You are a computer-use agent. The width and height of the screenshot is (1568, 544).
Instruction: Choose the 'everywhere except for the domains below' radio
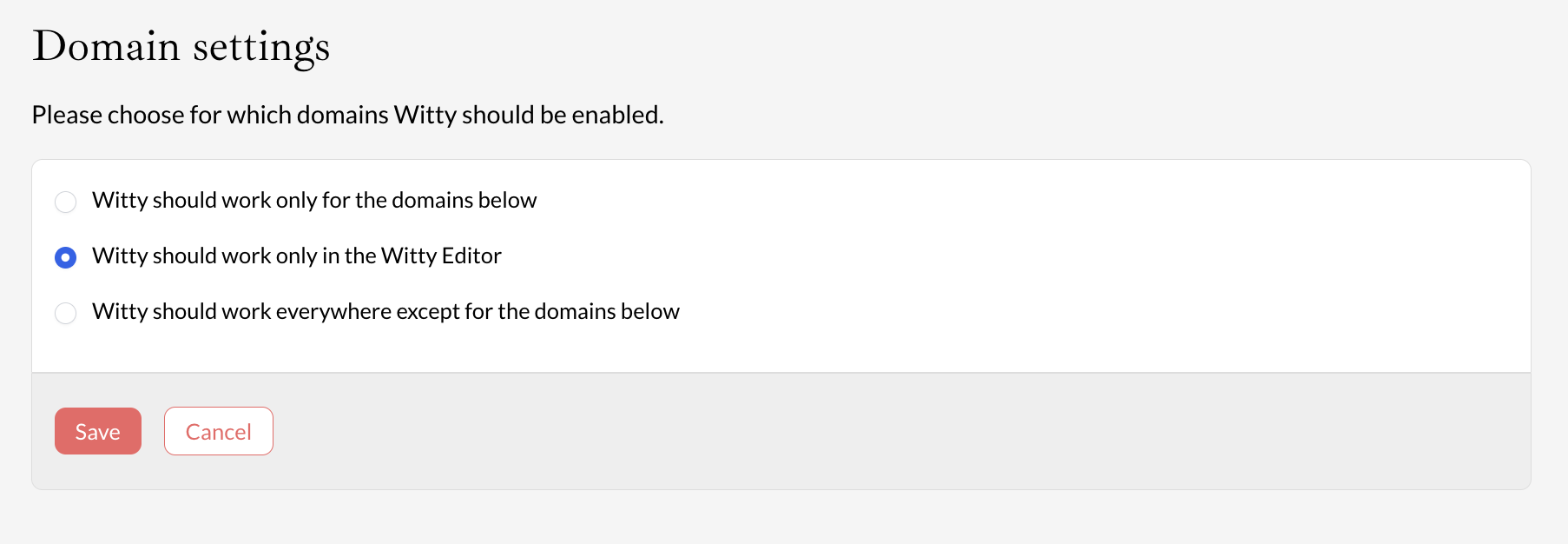(x=66, y=313)
